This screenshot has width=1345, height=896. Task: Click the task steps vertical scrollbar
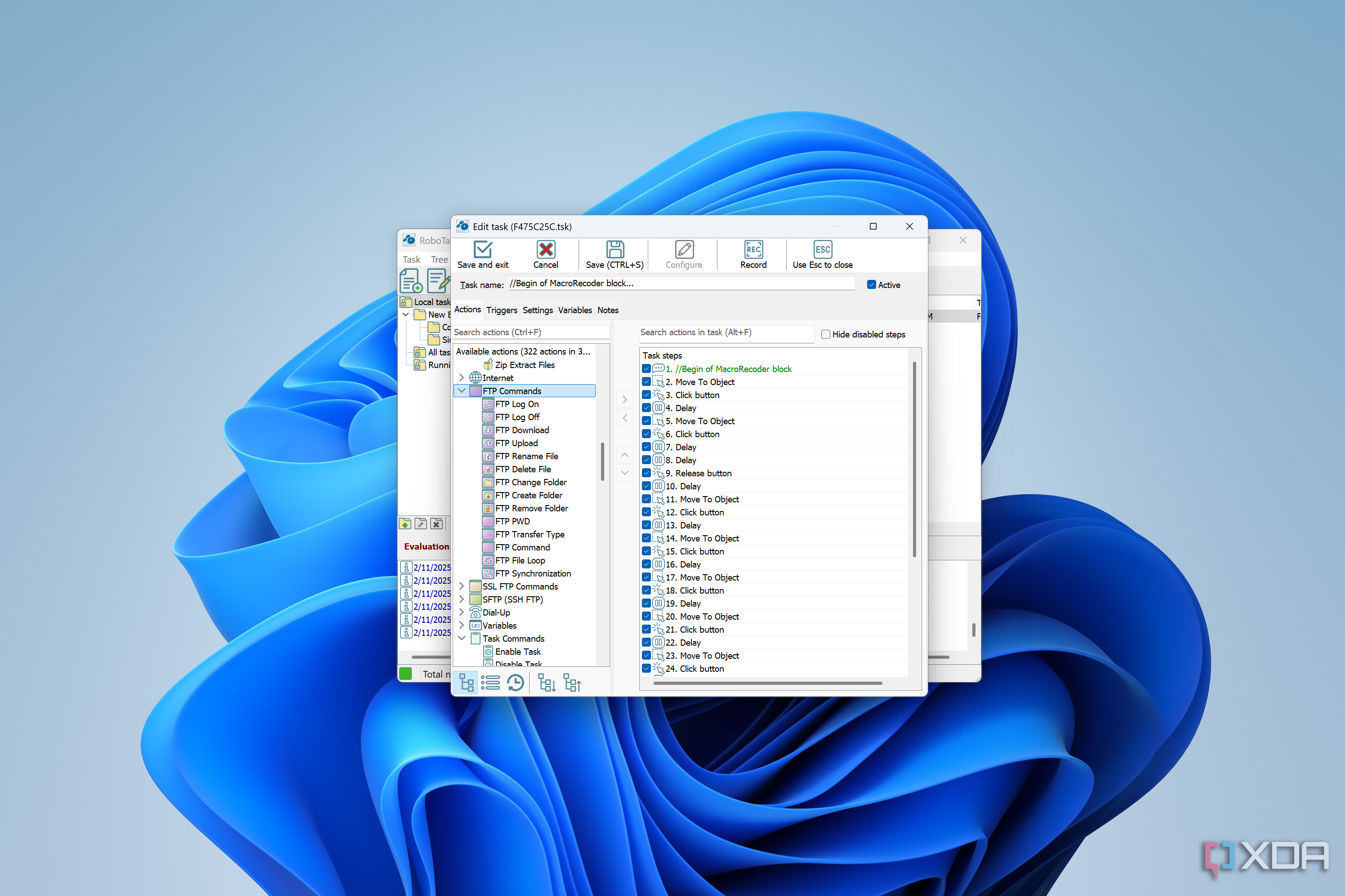click(x=914, y=459)
